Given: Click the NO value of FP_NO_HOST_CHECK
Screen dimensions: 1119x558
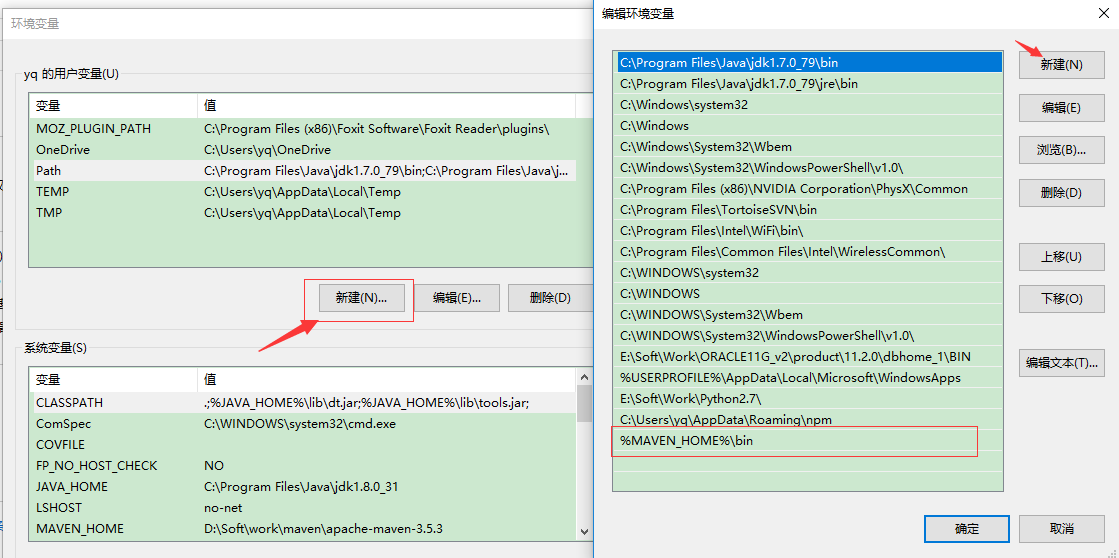Looking at the screenshot, I should (x=213, y=465).
